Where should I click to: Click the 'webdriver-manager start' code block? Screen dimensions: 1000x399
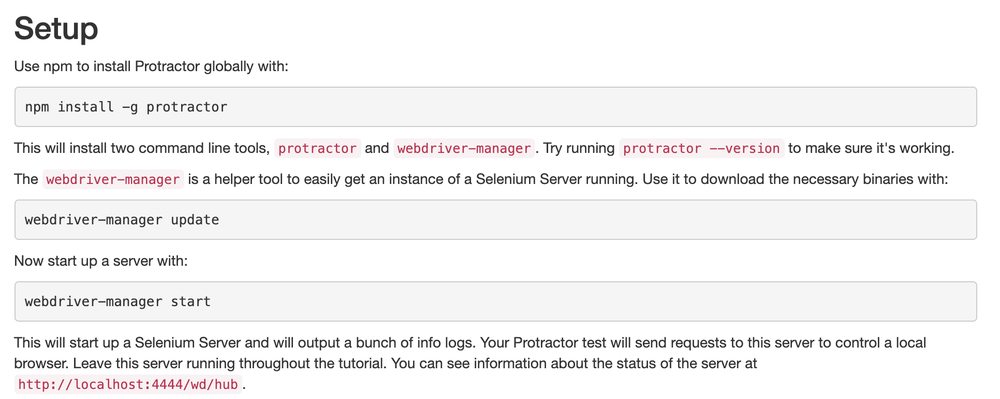point(496,301)
